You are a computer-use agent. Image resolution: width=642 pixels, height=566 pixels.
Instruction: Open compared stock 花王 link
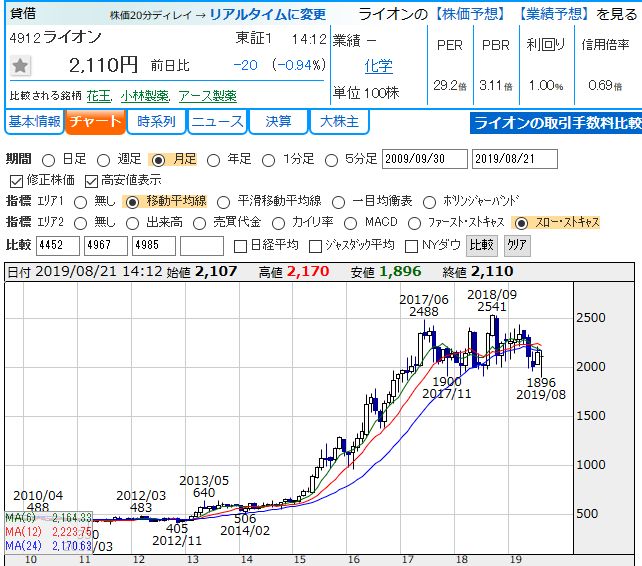[99, 96]
